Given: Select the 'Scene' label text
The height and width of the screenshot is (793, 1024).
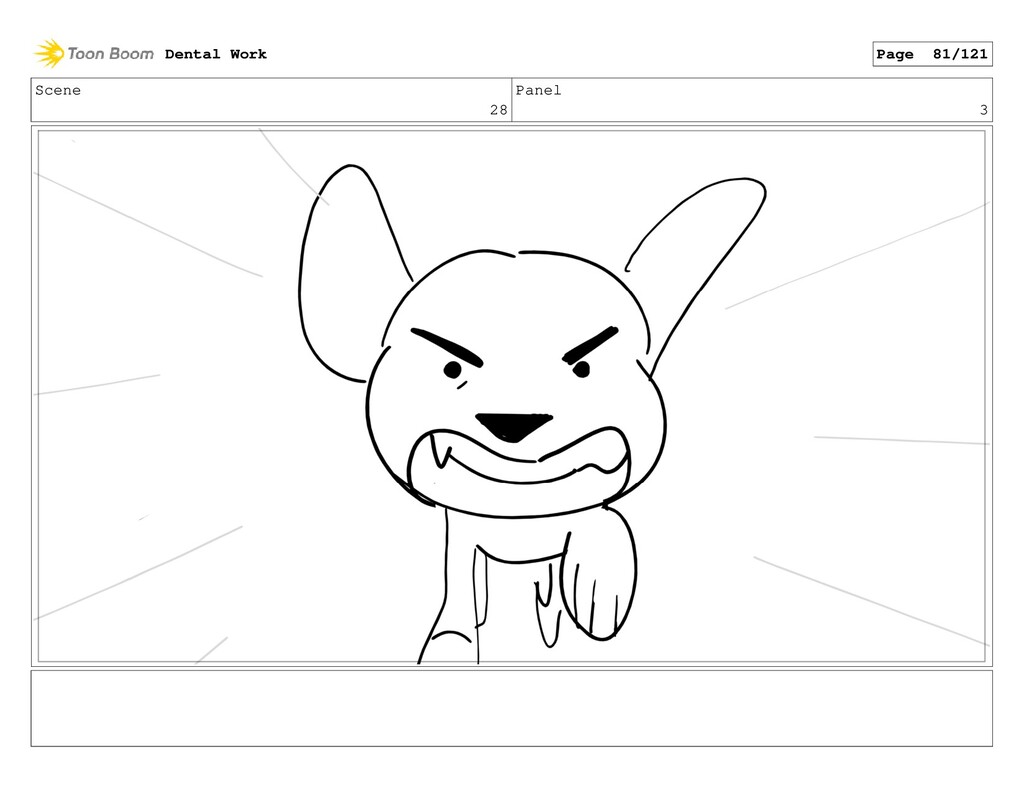Looking at the screenshot, I should (58, 90).
